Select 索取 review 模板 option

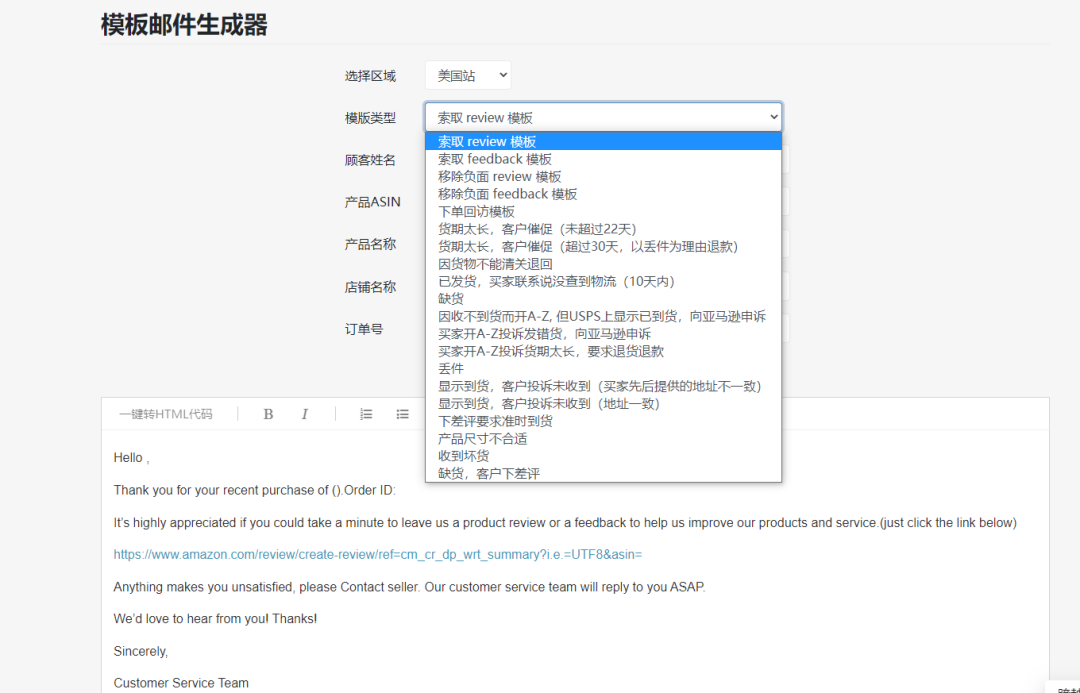click(x=603, y=141)
